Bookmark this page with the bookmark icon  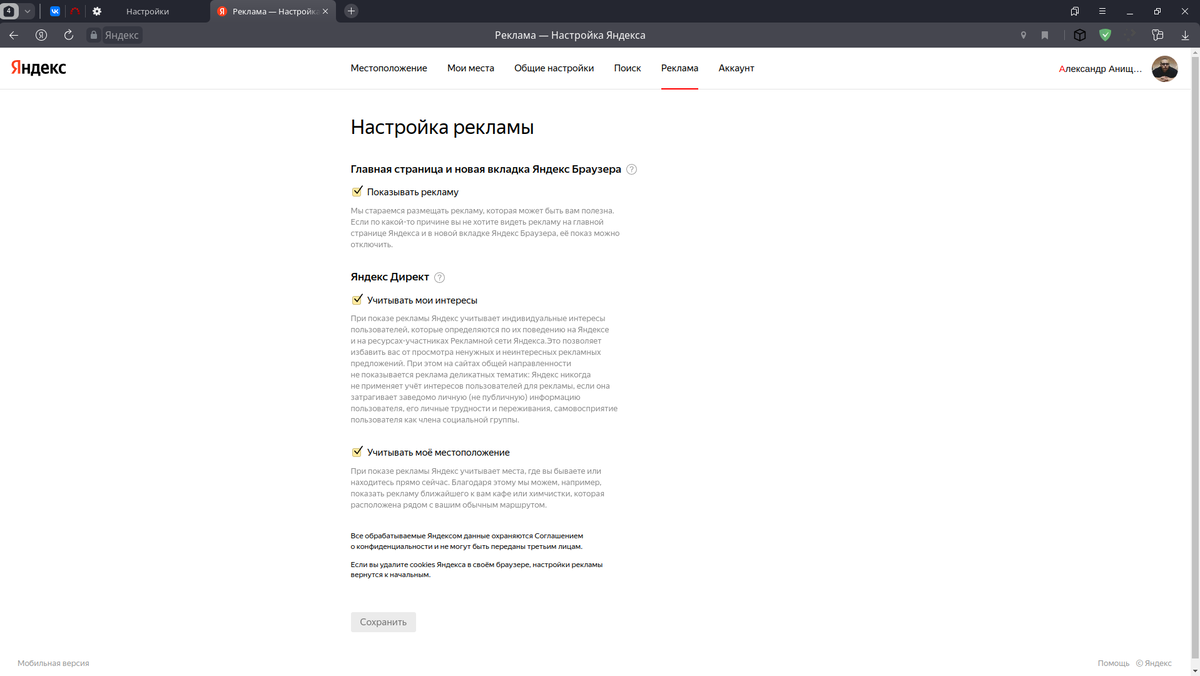pos(1045,35)
